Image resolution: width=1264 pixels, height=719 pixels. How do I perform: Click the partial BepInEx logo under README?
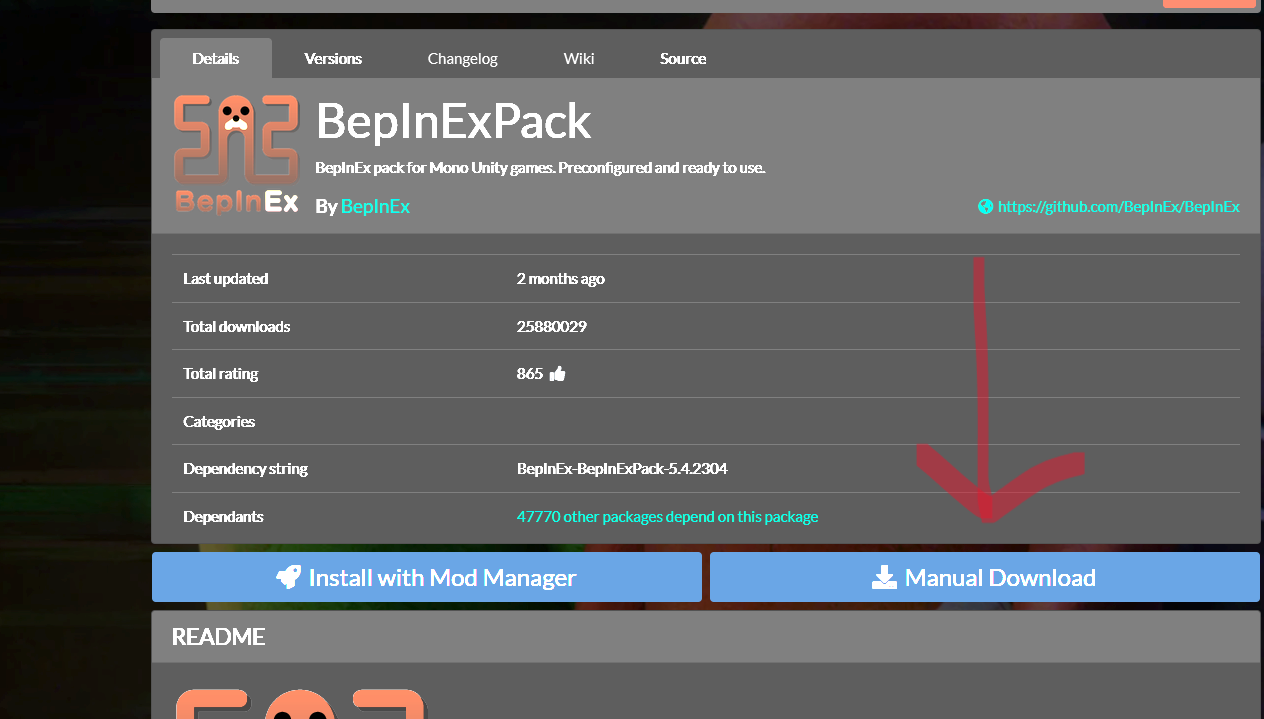(300, 703)
